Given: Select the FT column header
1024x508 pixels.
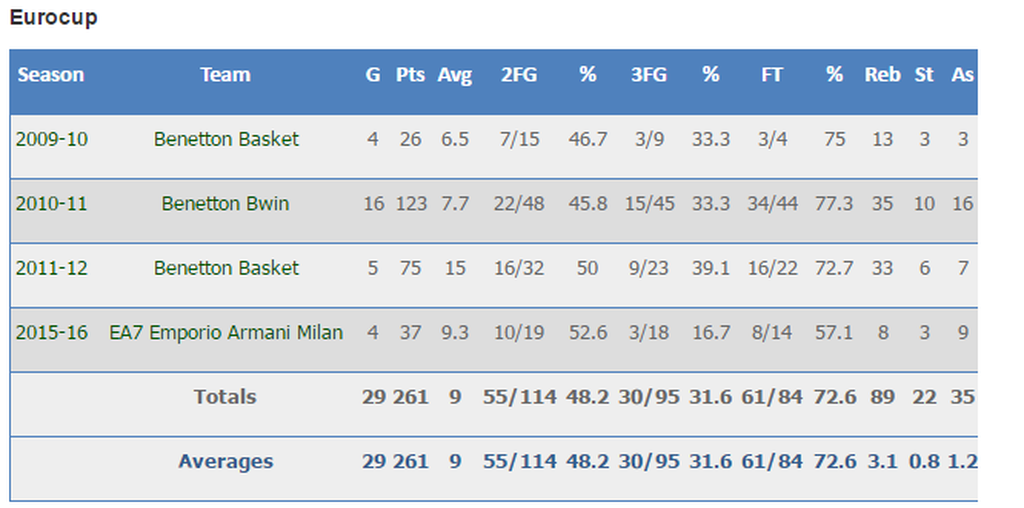Looking at the screenshot, I should [772, 75].
